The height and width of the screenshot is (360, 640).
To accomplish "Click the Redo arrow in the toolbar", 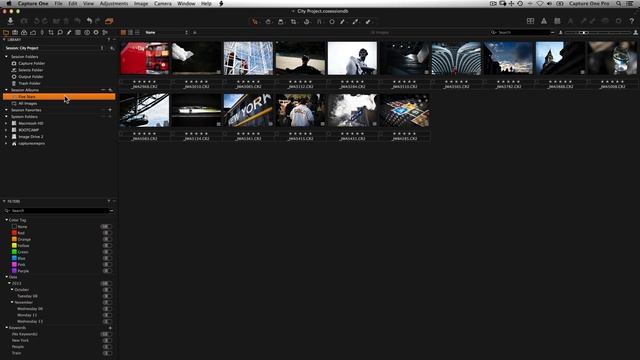I will (x=98, y=21).
